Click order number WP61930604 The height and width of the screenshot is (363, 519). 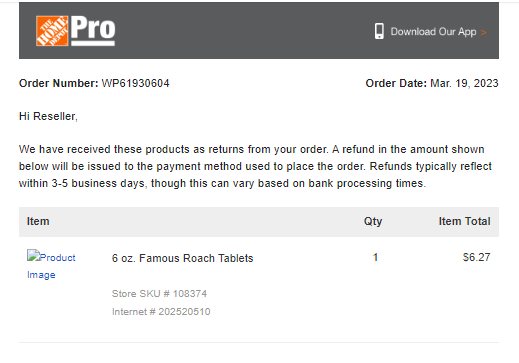pos(135,83)
